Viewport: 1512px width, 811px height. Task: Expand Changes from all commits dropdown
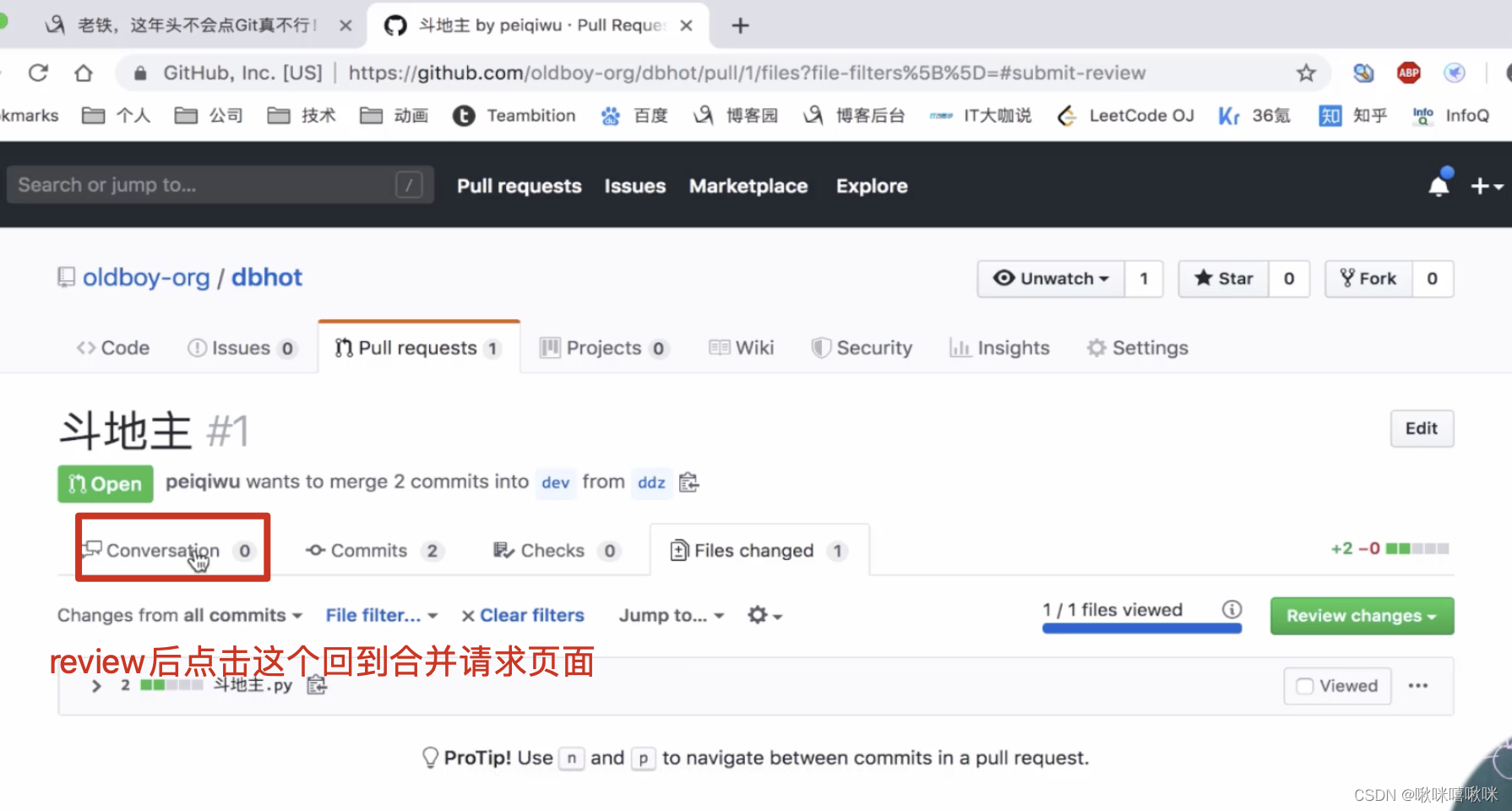coord(180,615)
